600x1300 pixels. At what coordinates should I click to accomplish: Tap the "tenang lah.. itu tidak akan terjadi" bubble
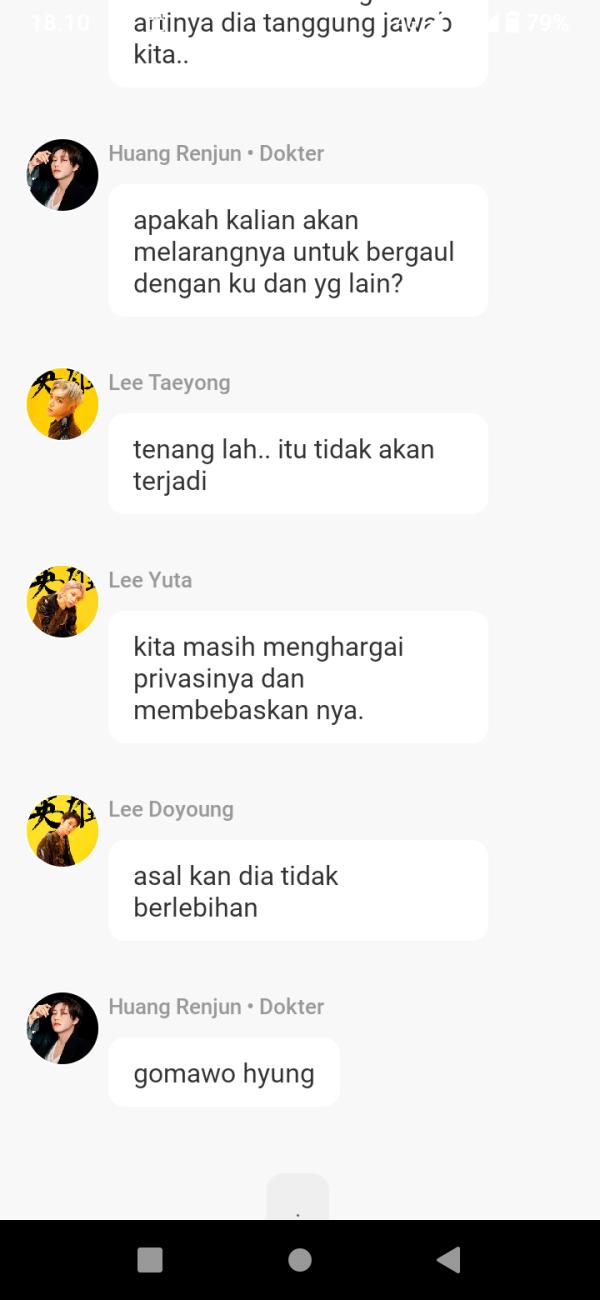[x=298, y=464]
